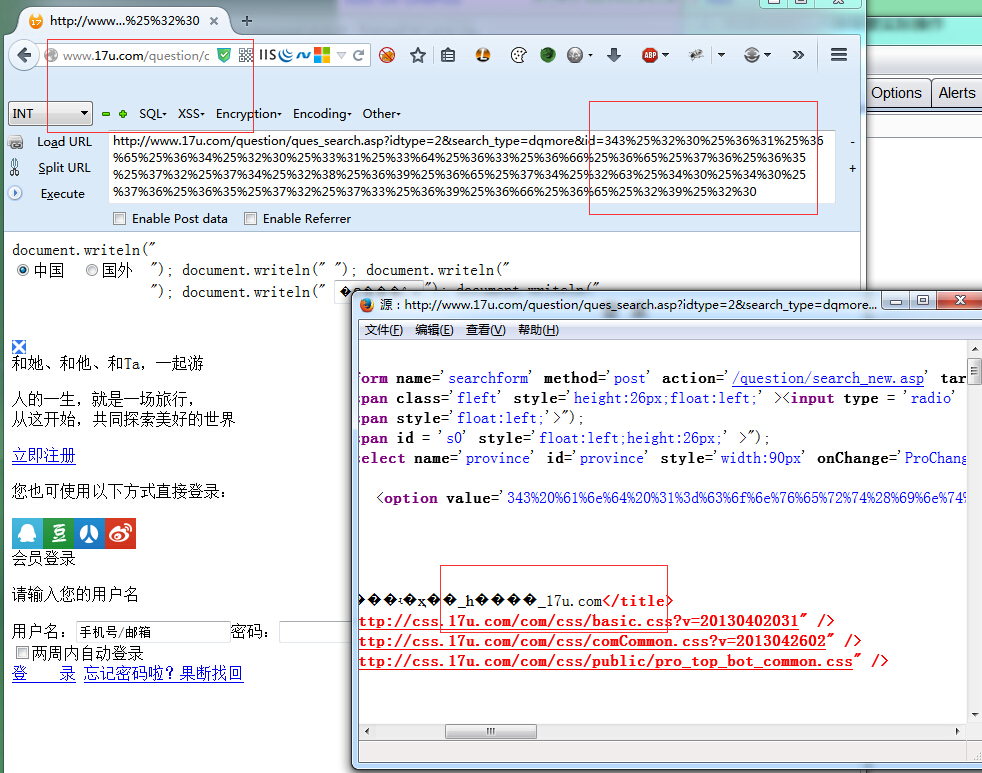Expand the Encryption menu in HackBar

[x=248, y=114]
